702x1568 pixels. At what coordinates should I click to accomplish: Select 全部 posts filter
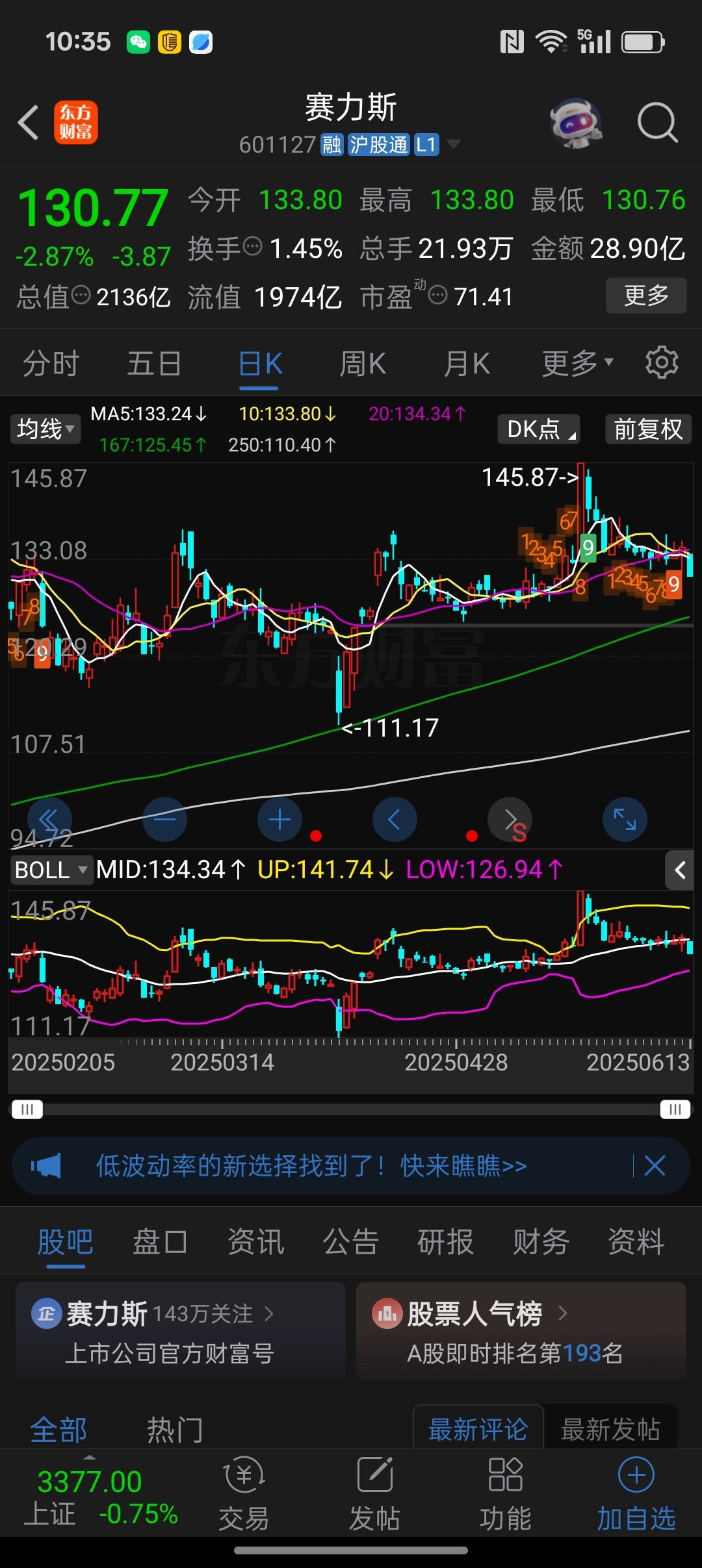pyautogui.click(x=58, y=1430)
